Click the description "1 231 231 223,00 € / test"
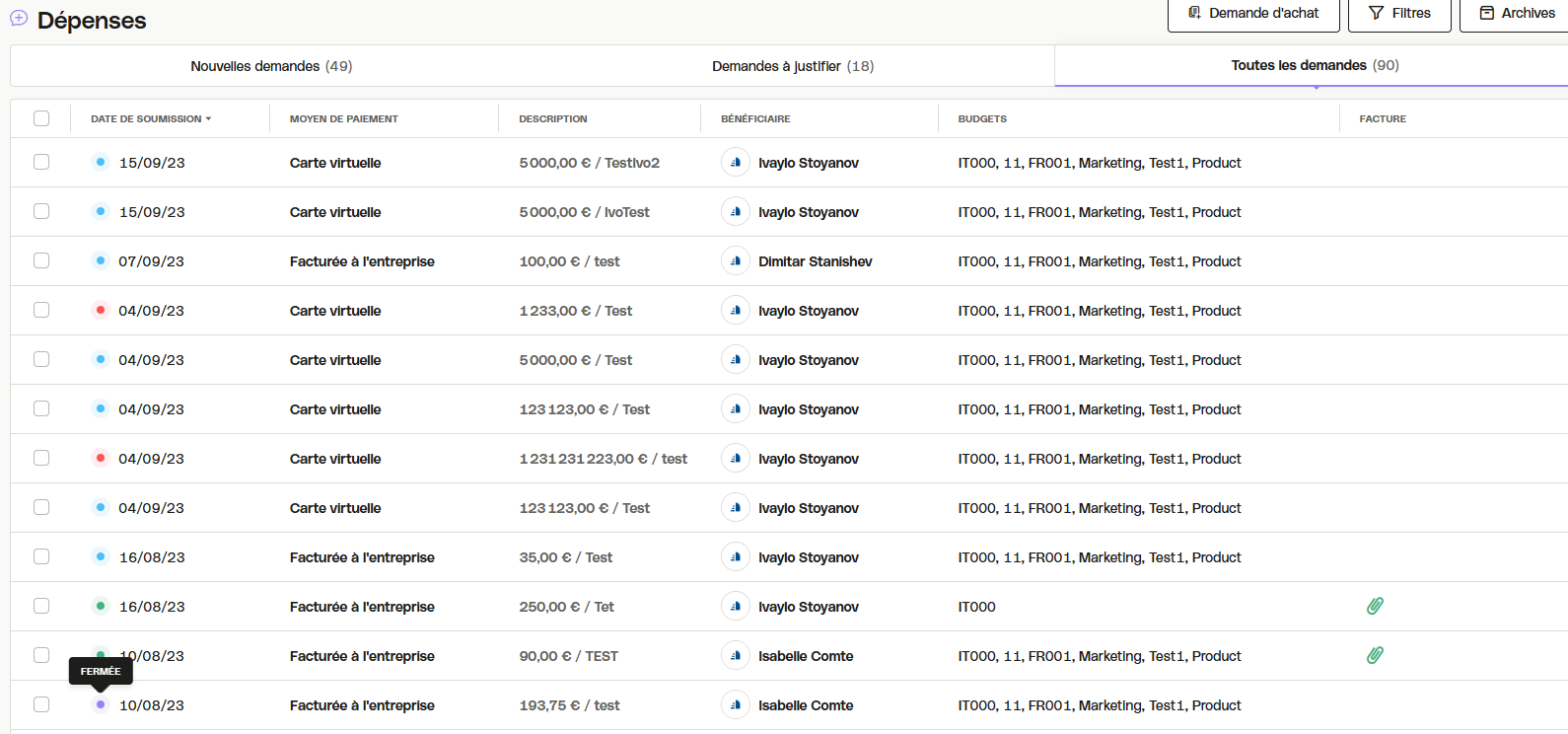1568x734 pixels. click(604, 459)
